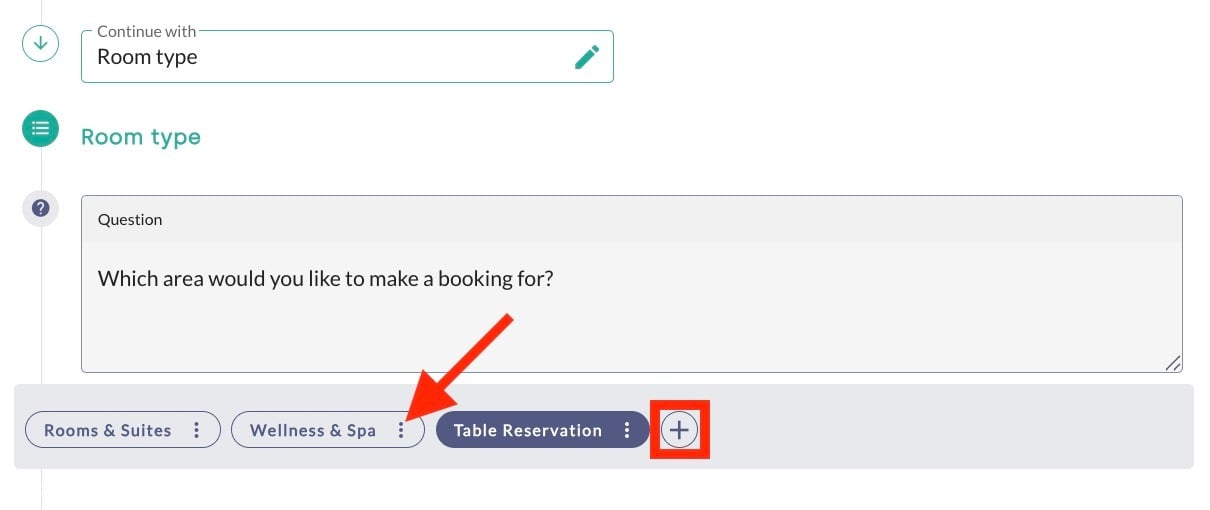Open the three-dot menu on Table Reservation
This screenshot has width=1210, height=510.
[x=627, y=430]
